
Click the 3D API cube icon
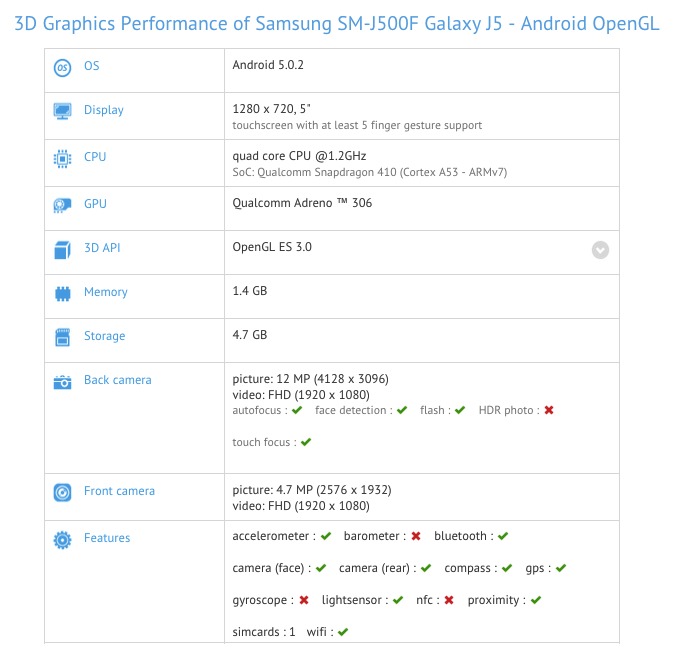(x=62, y=249)
